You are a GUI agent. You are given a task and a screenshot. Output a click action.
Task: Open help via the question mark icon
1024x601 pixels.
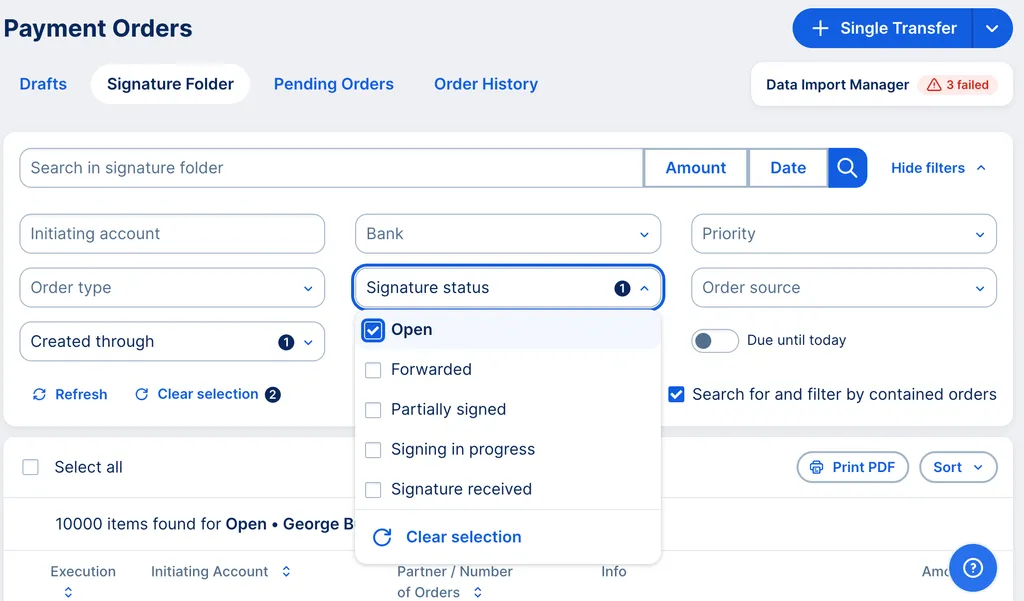point(973,568)
